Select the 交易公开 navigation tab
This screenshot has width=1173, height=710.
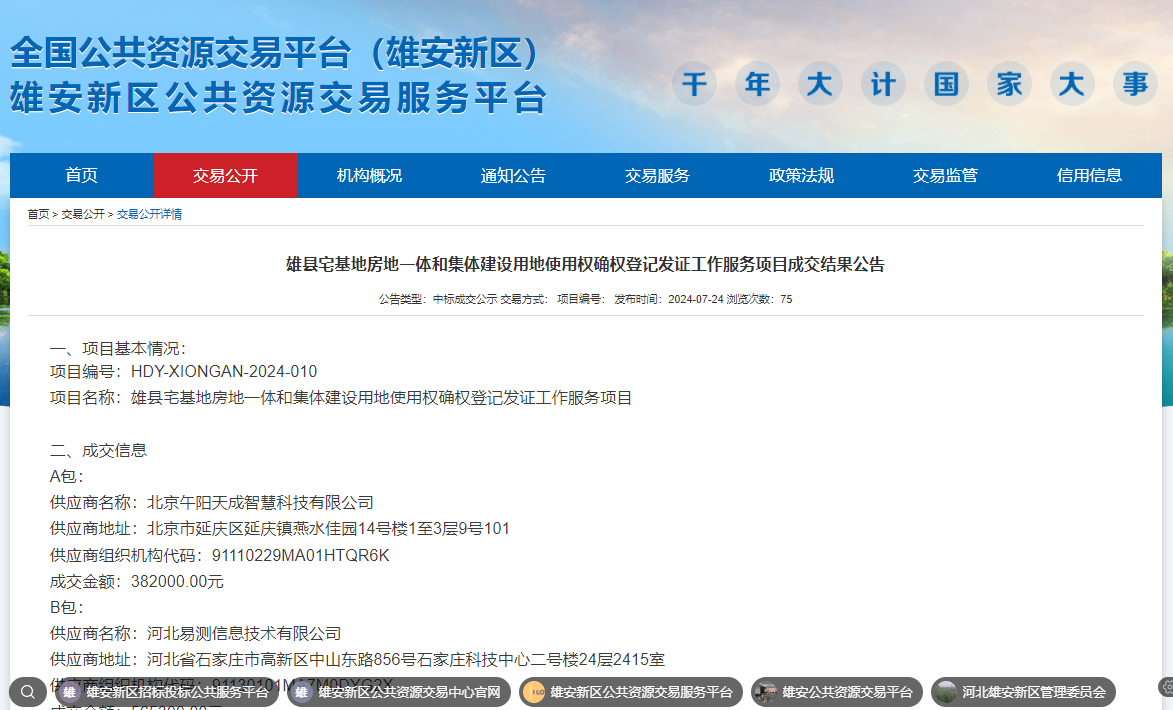[x=225, y=175]
